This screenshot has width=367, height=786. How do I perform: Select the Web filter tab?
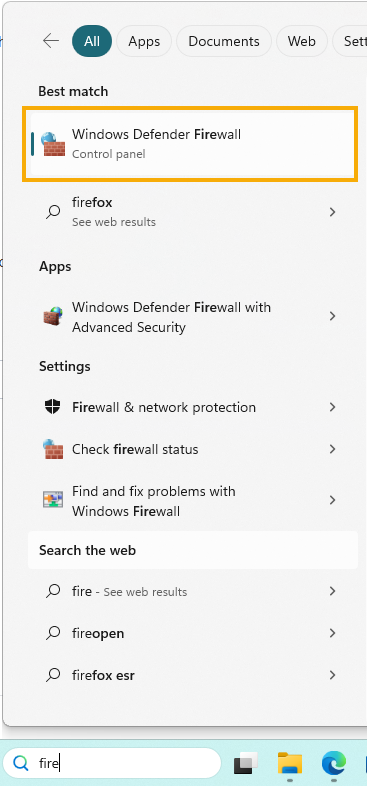click(301, 41)
